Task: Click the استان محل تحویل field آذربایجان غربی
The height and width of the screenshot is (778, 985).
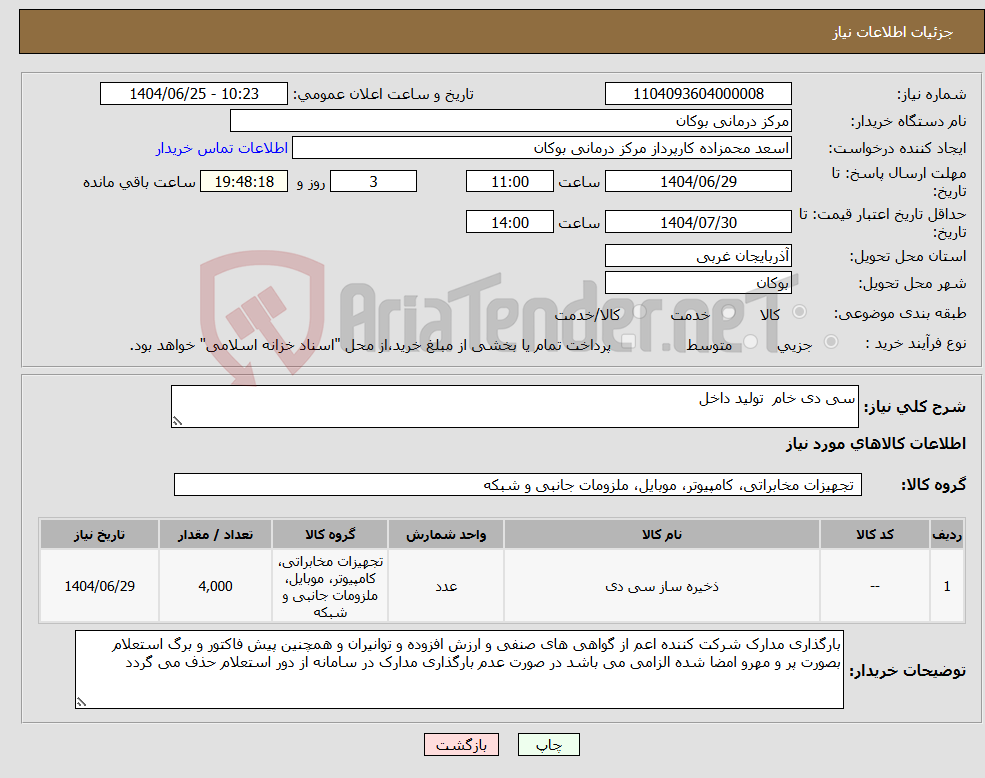Action: coord(697,256)
